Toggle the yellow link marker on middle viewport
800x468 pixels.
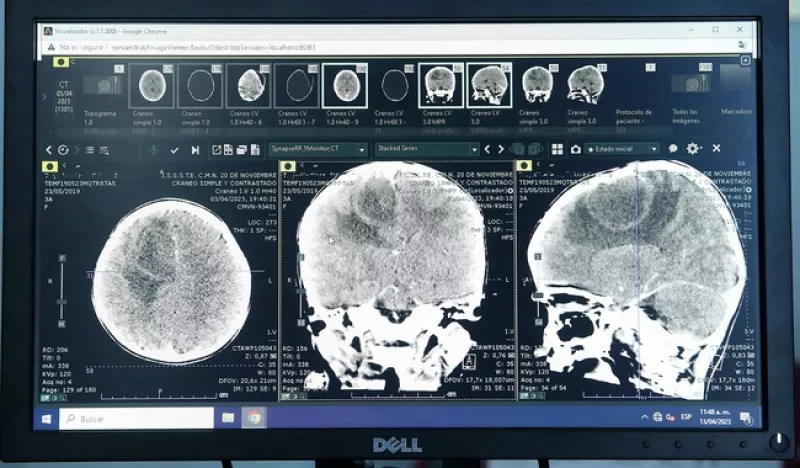pyautogui.click(x=288, y=165)
